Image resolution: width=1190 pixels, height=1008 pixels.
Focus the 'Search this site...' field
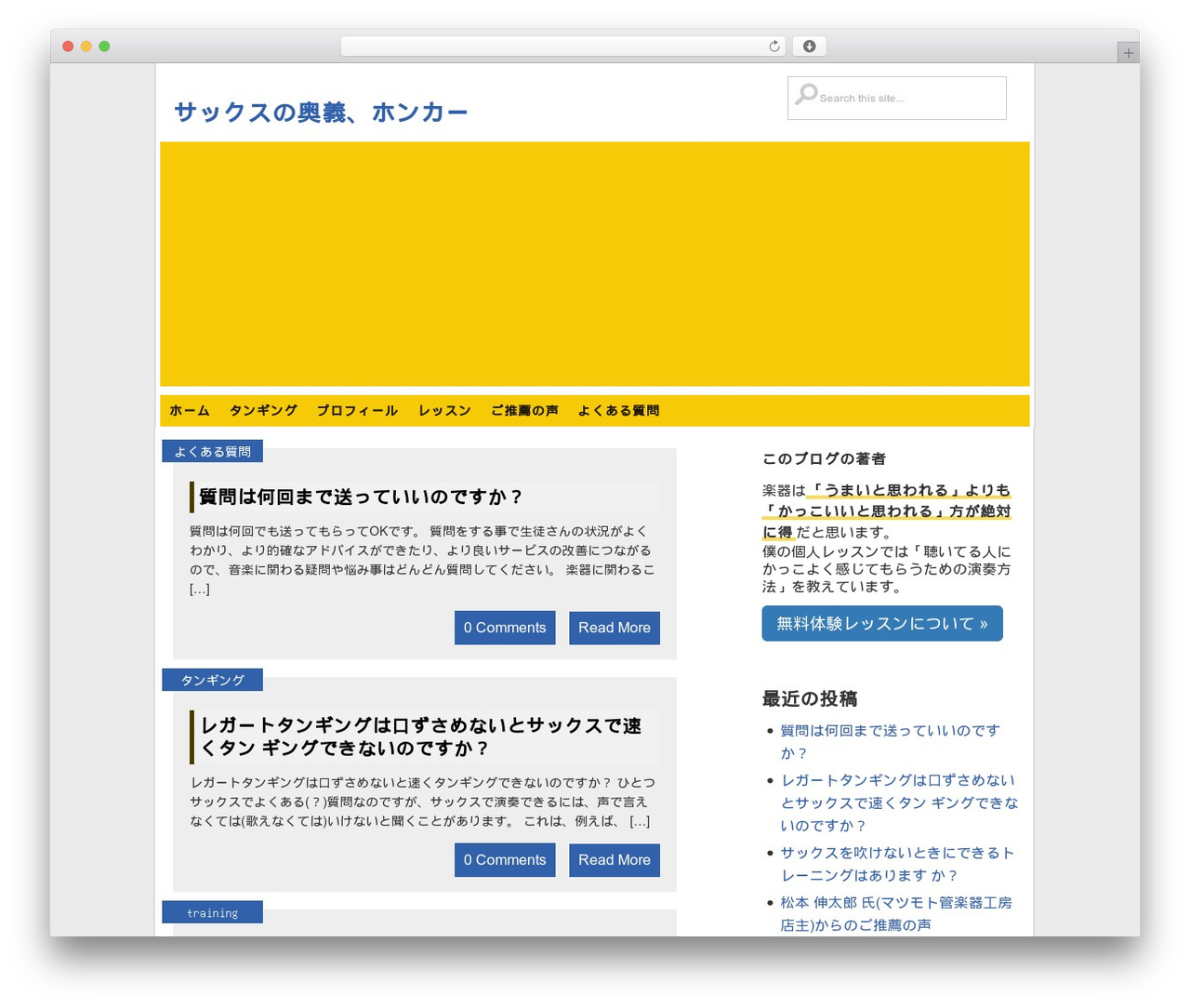[897, 98]
